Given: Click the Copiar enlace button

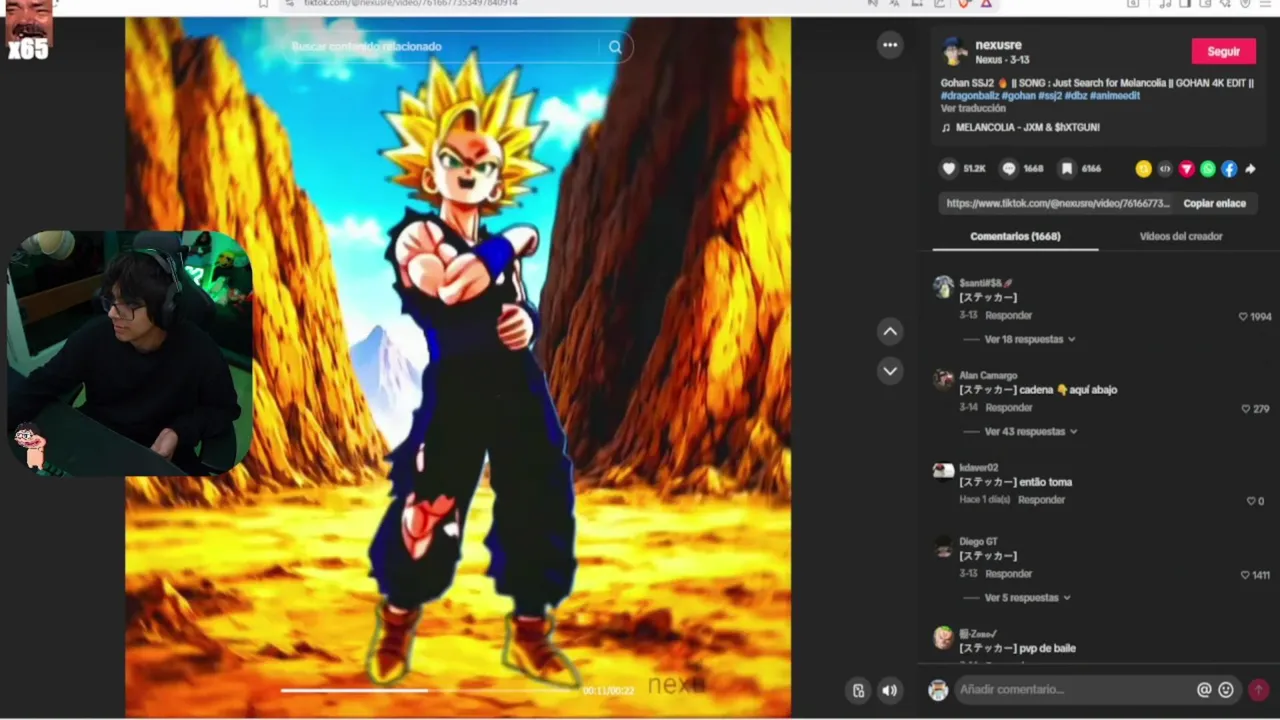Looking at the screenshot, I should tap(1214, 203).
